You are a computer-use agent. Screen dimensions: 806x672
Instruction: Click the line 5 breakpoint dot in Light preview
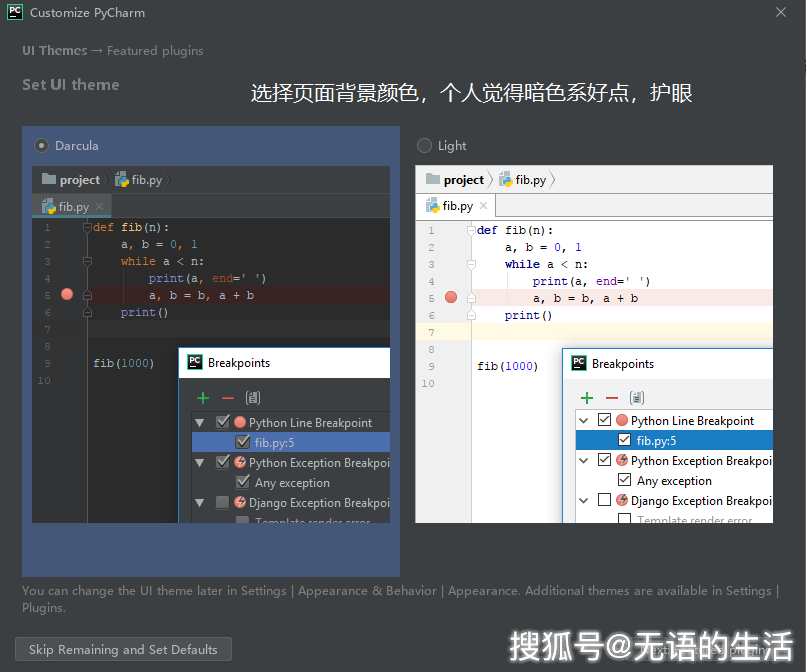pos(451,297)
